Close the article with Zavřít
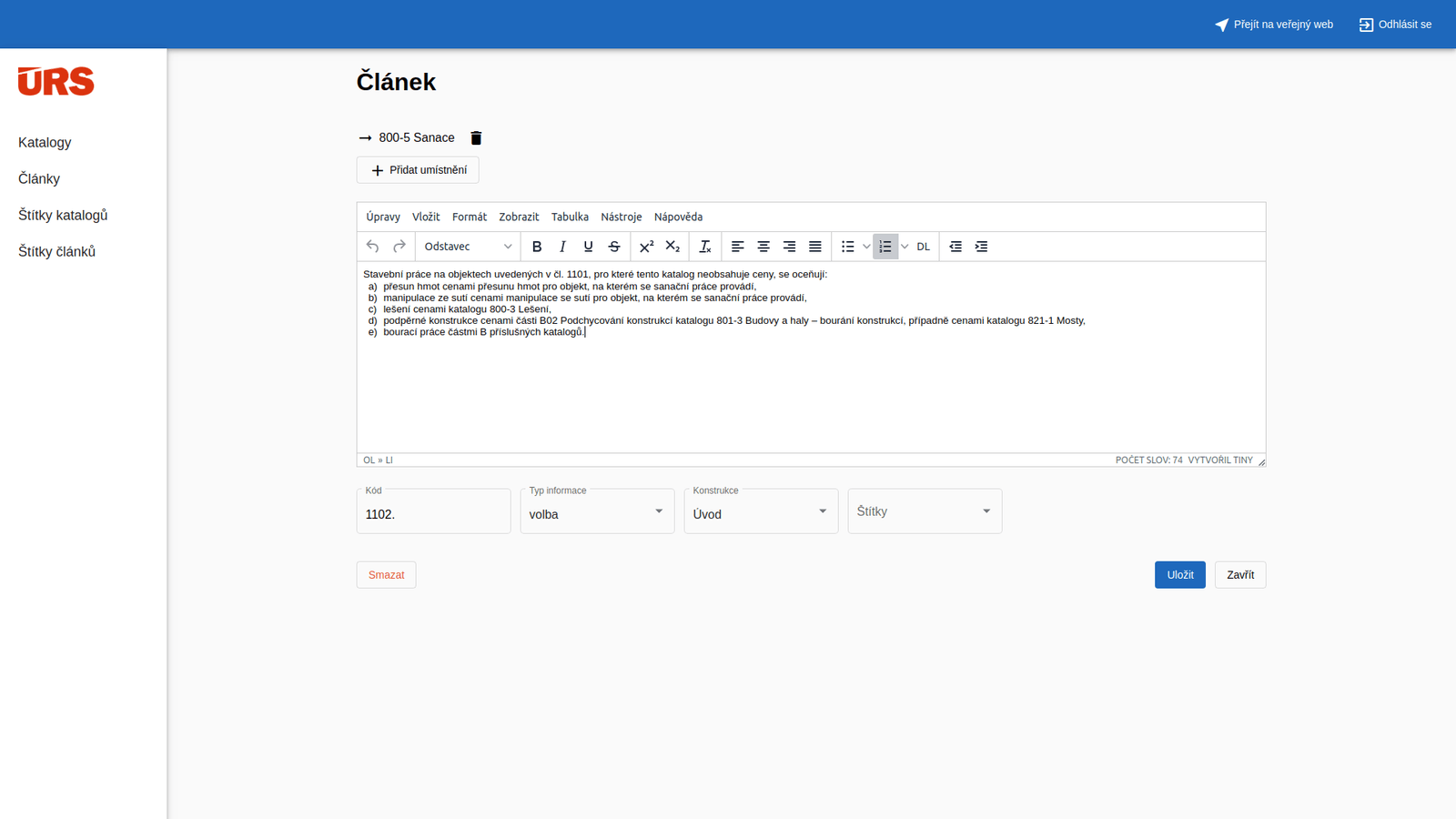Image resolution: width=1456 pixels, height=819 pixels. [x=1240, y=575]
